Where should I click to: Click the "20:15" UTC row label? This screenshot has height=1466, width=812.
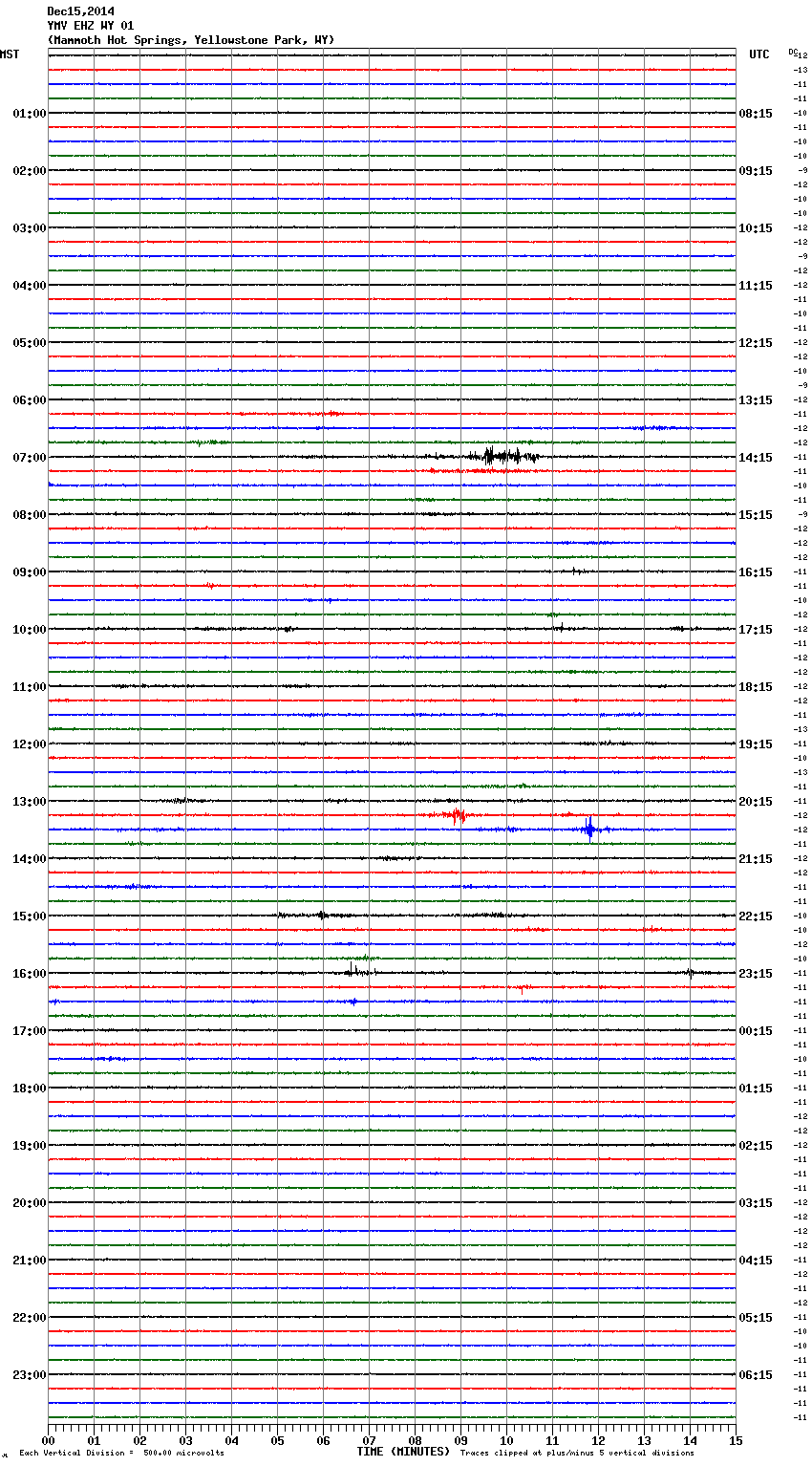point(756,802)
